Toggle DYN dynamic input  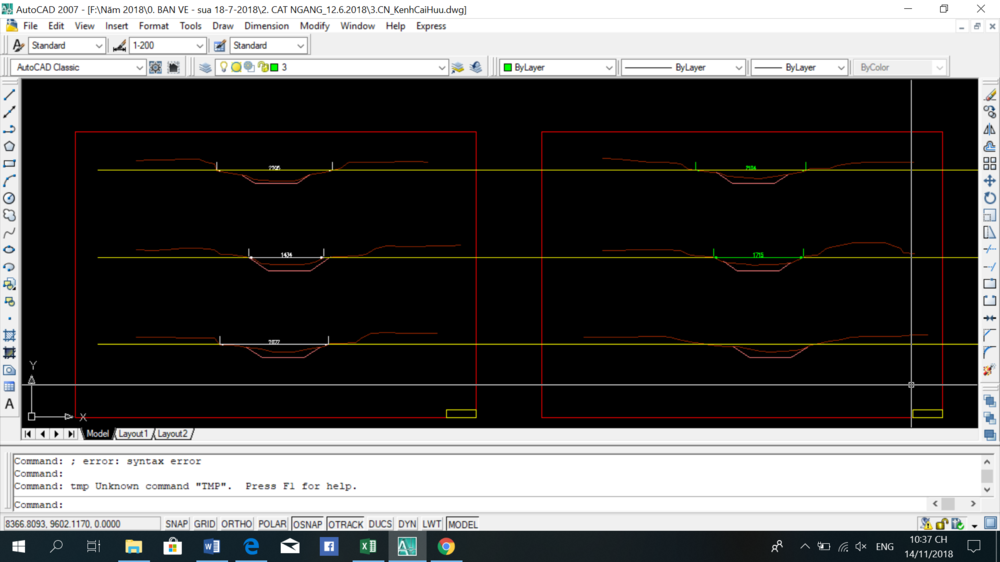(407, 524)
